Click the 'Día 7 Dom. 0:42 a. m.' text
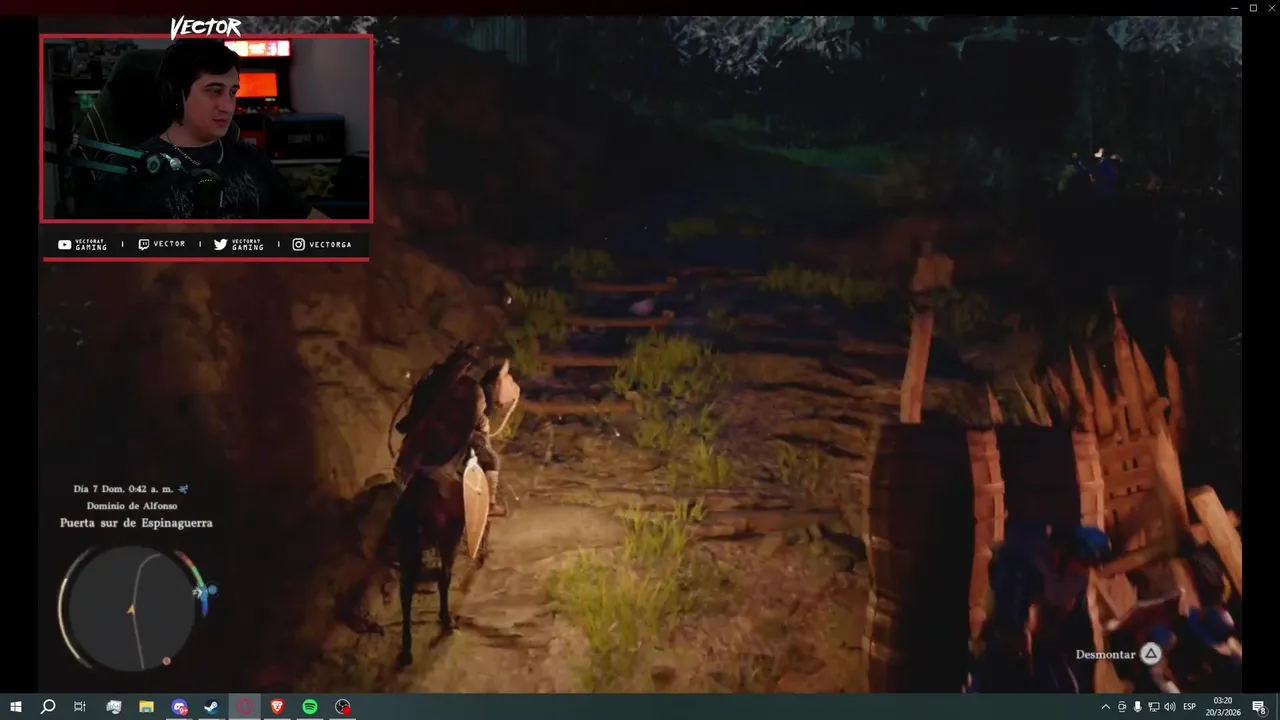 pos(124,489)
